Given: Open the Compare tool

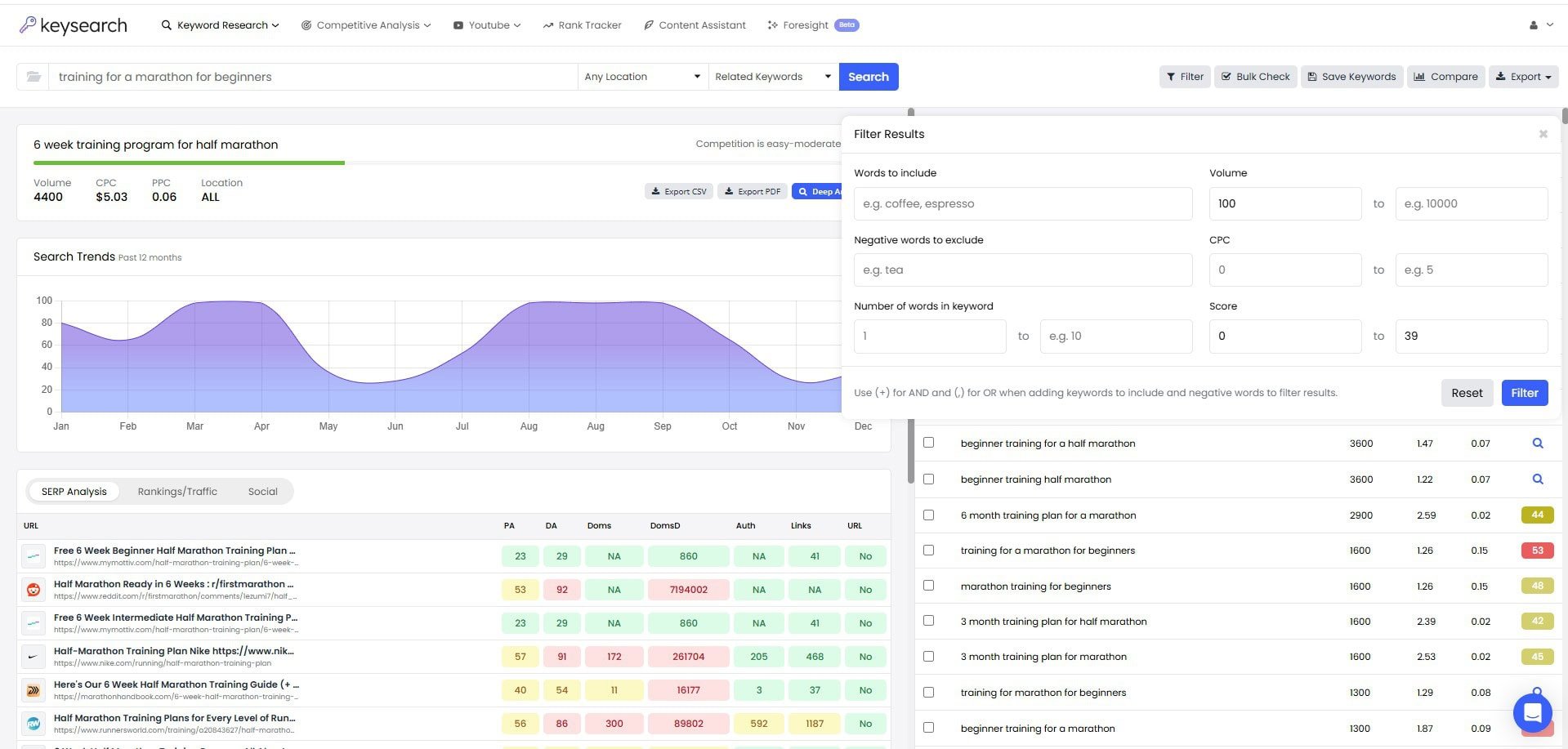Looking at the screenshot, I should (1445, 76).
